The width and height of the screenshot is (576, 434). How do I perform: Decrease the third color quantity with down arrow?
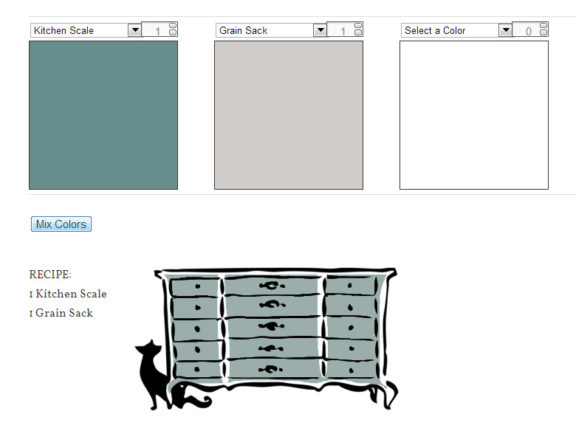pos(544,33)
